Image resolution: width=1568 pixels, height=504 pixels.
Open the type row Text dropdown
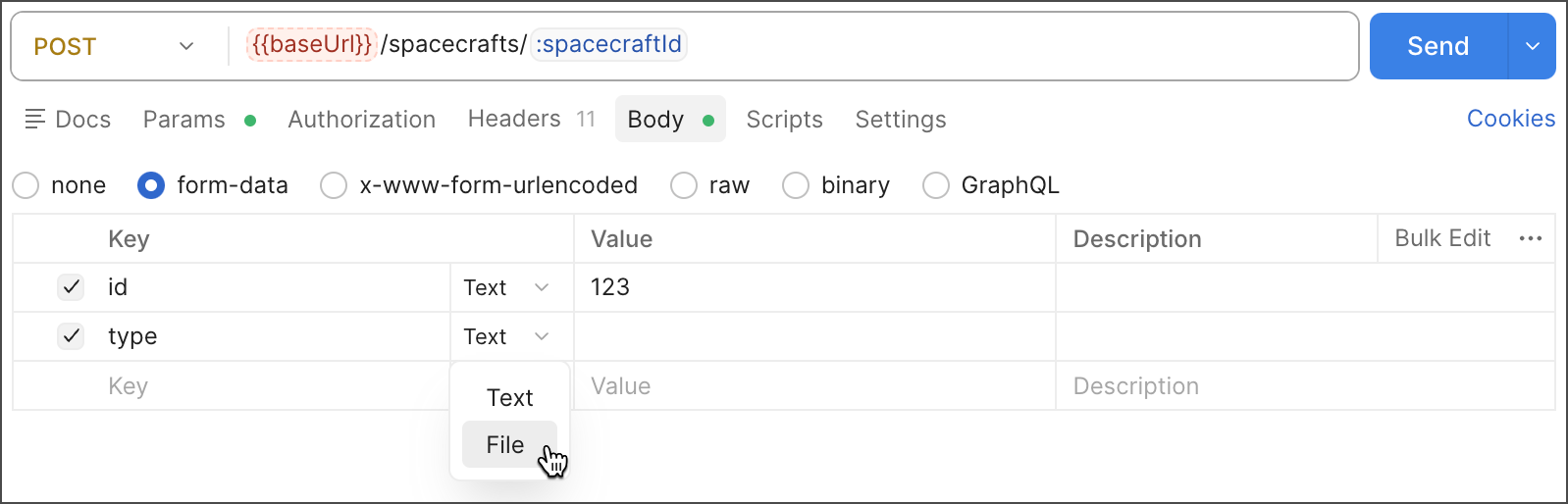click(x=506, y=336)
